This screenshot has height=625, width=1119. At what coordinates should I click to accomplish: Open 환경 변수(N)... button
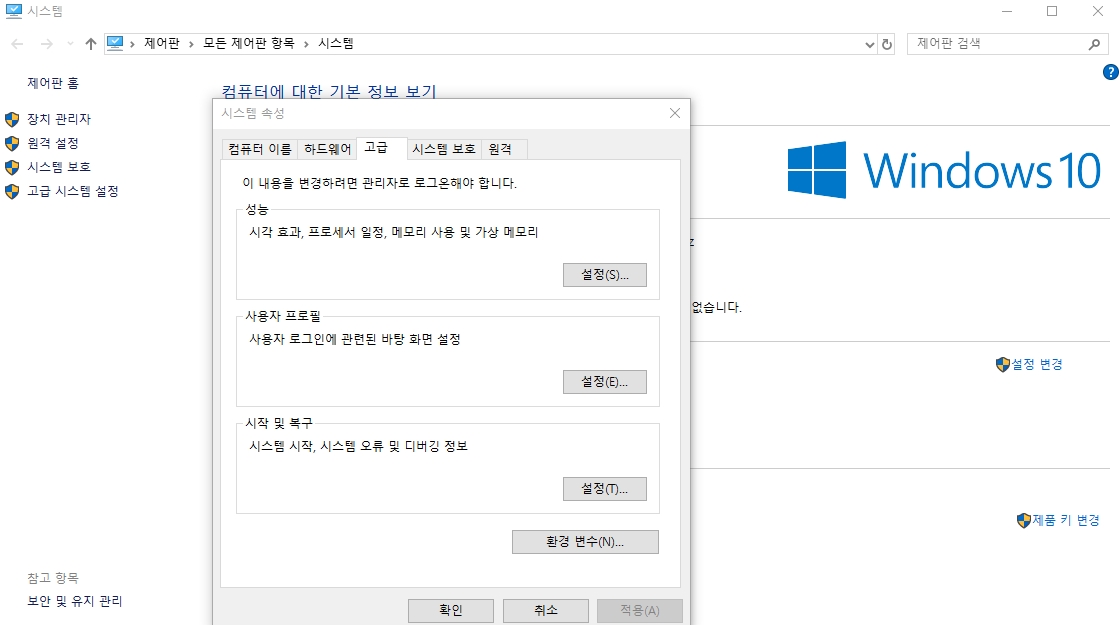(585, 542)
